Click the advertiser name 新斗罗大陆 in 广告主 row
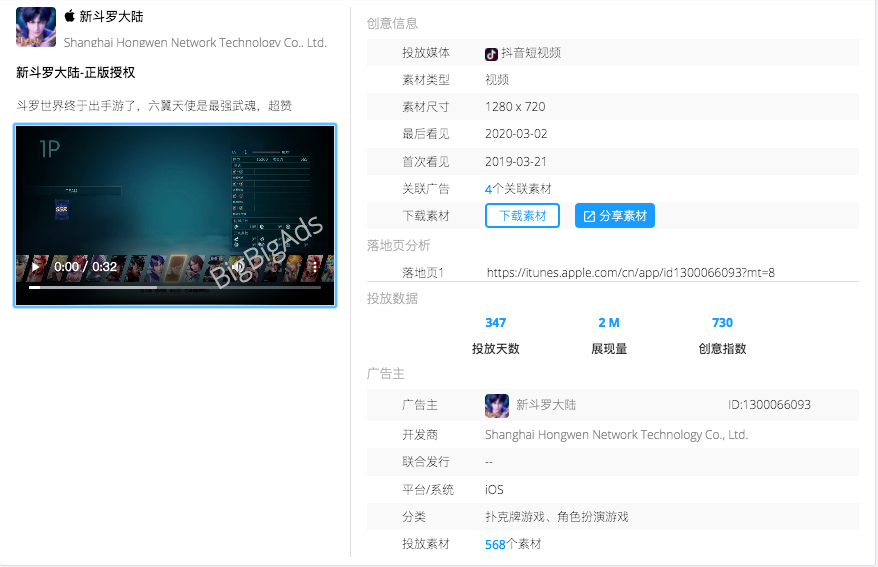878x567 pixels. click(x=545, y=405)
